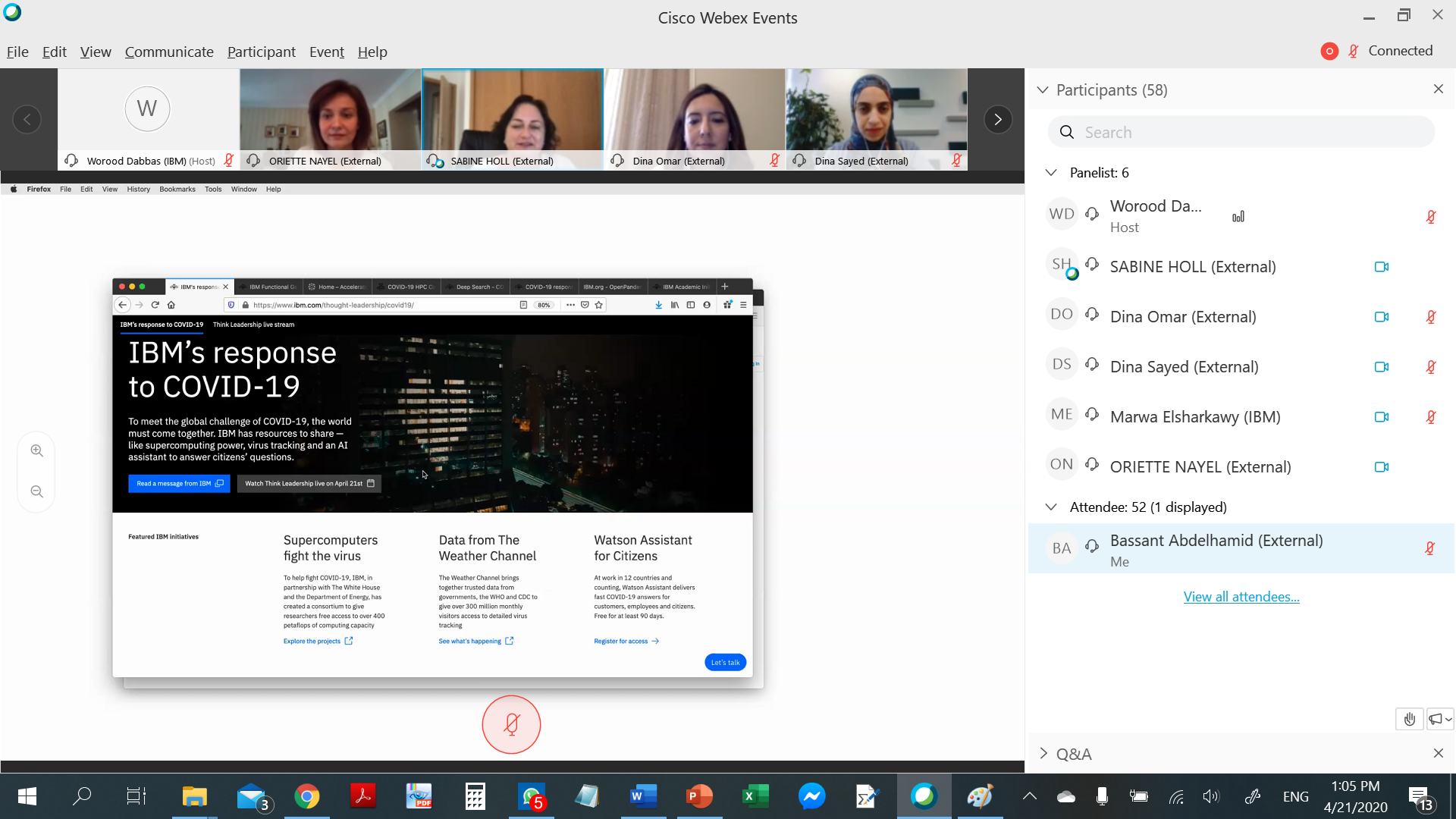This screenshot has width=1456, height=819.
Task: Open the Edit menu
Action: [x=55, y=52]
